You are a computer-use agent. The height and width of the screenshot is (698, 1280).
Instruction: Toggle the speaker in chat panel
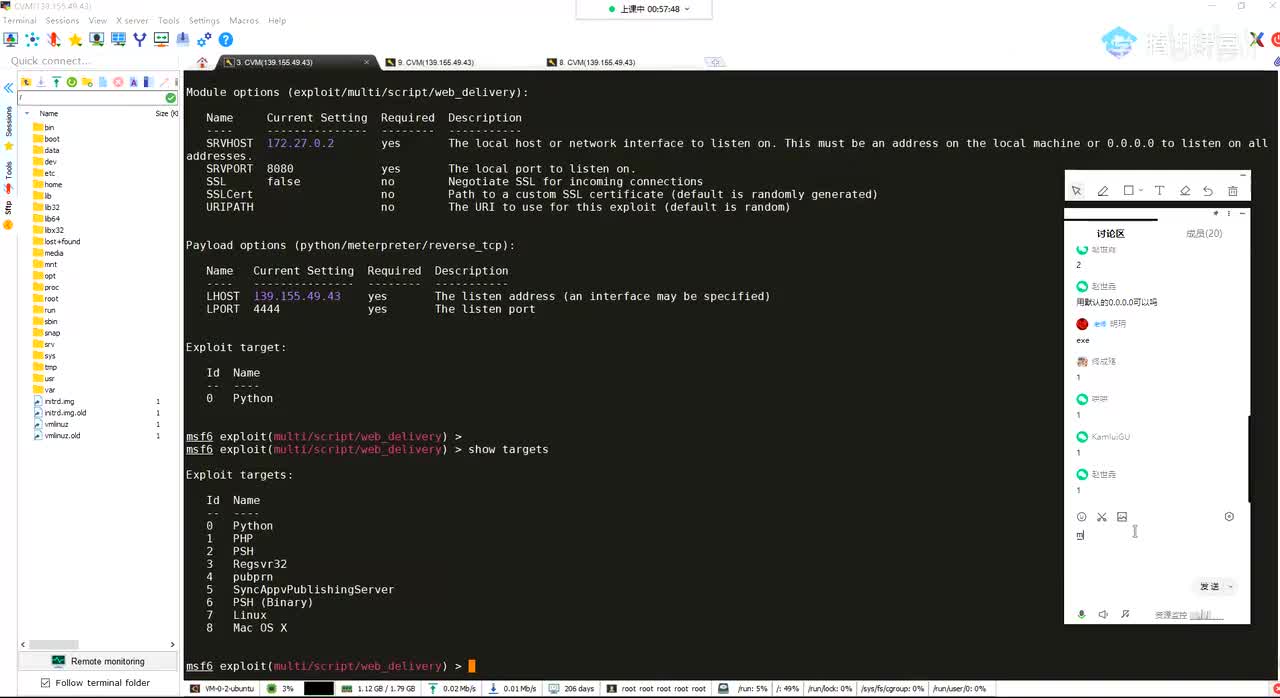coord(1103,614)
